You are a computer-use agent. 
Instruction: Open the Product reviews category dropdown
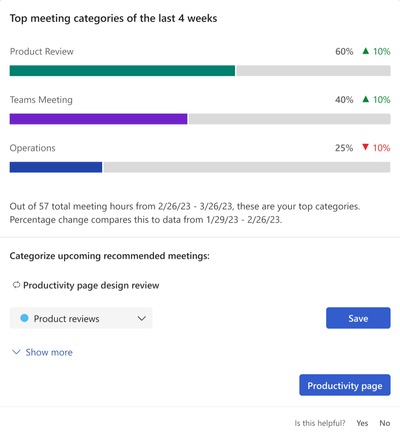click(x=81, y=318)
